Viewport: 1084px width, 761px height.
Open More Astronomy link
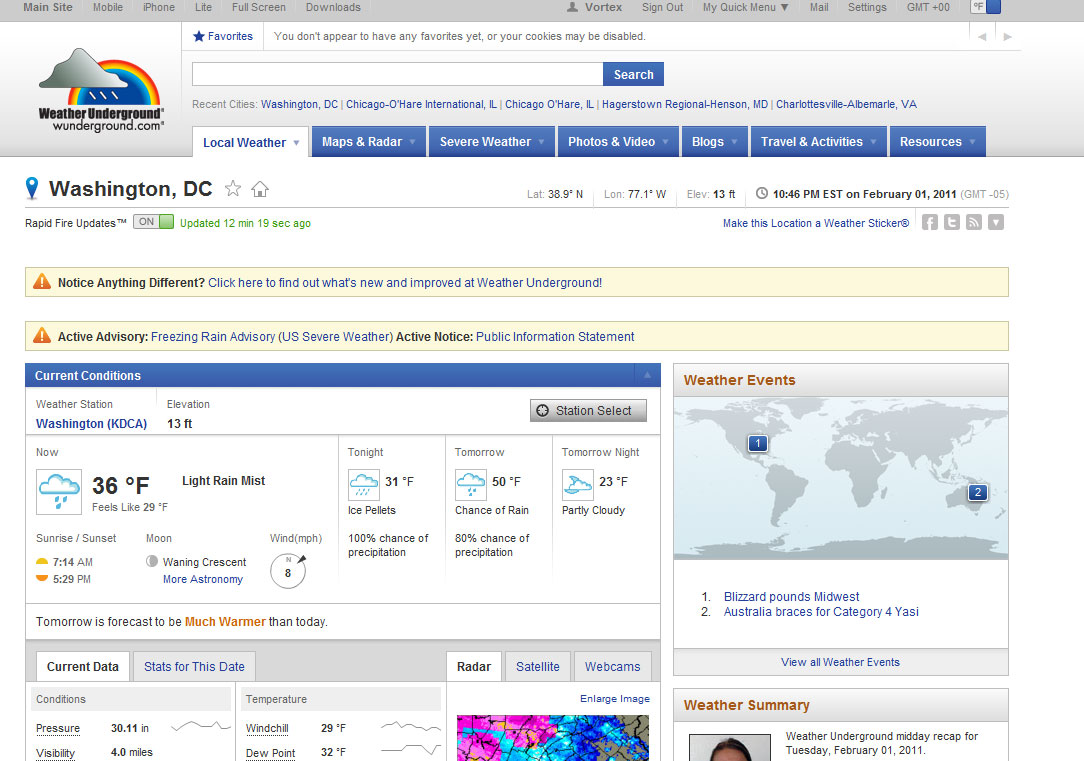203,579
